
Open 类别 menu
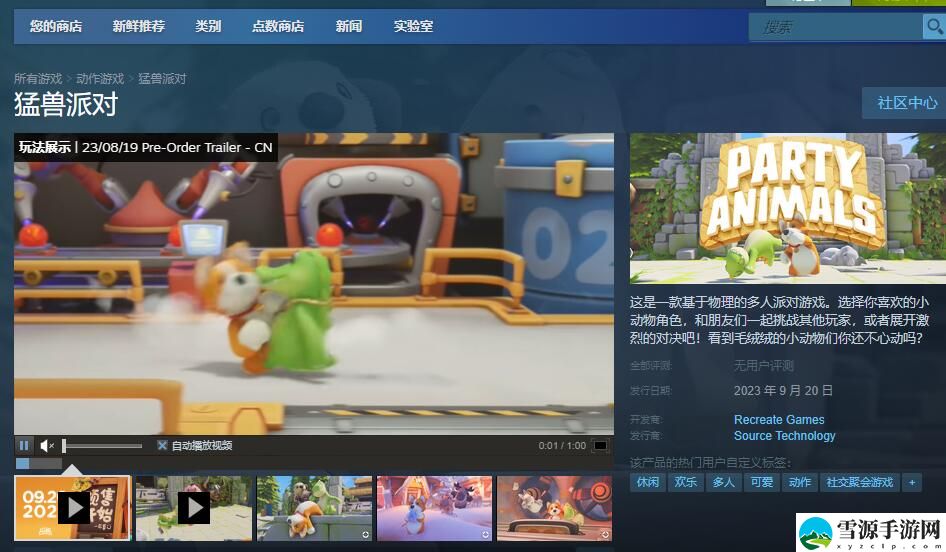[208, 26]
